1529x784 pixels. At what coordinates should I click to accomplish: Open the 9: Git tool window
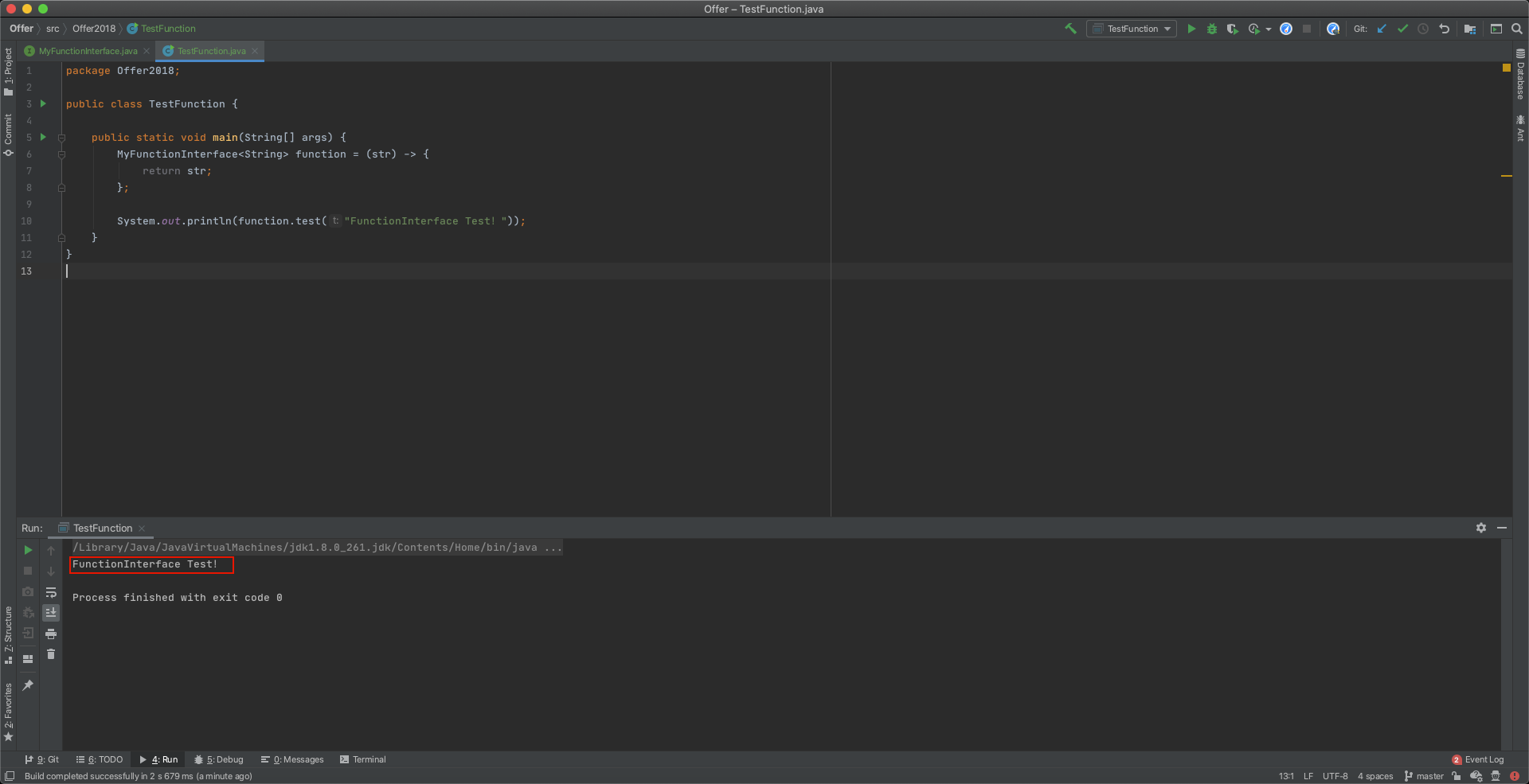41,759
